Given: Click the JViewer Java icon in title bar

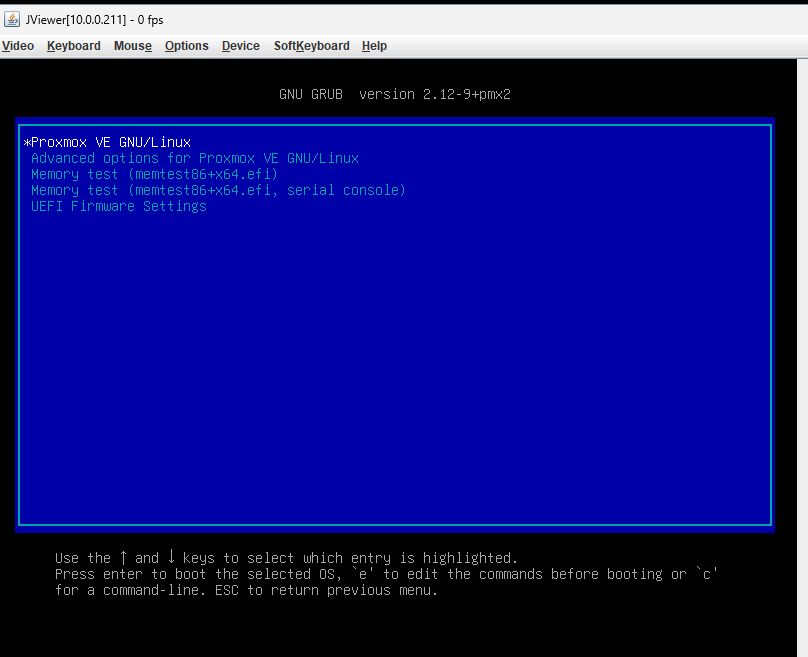Looking at the screenshot, I should click(x=11, y=20).
